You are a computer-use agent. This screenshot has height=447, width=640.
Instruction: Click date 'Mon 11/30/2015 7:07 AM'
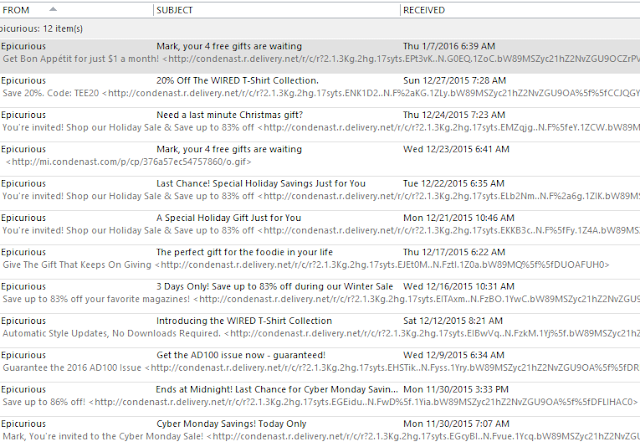[x=456, y=423]
